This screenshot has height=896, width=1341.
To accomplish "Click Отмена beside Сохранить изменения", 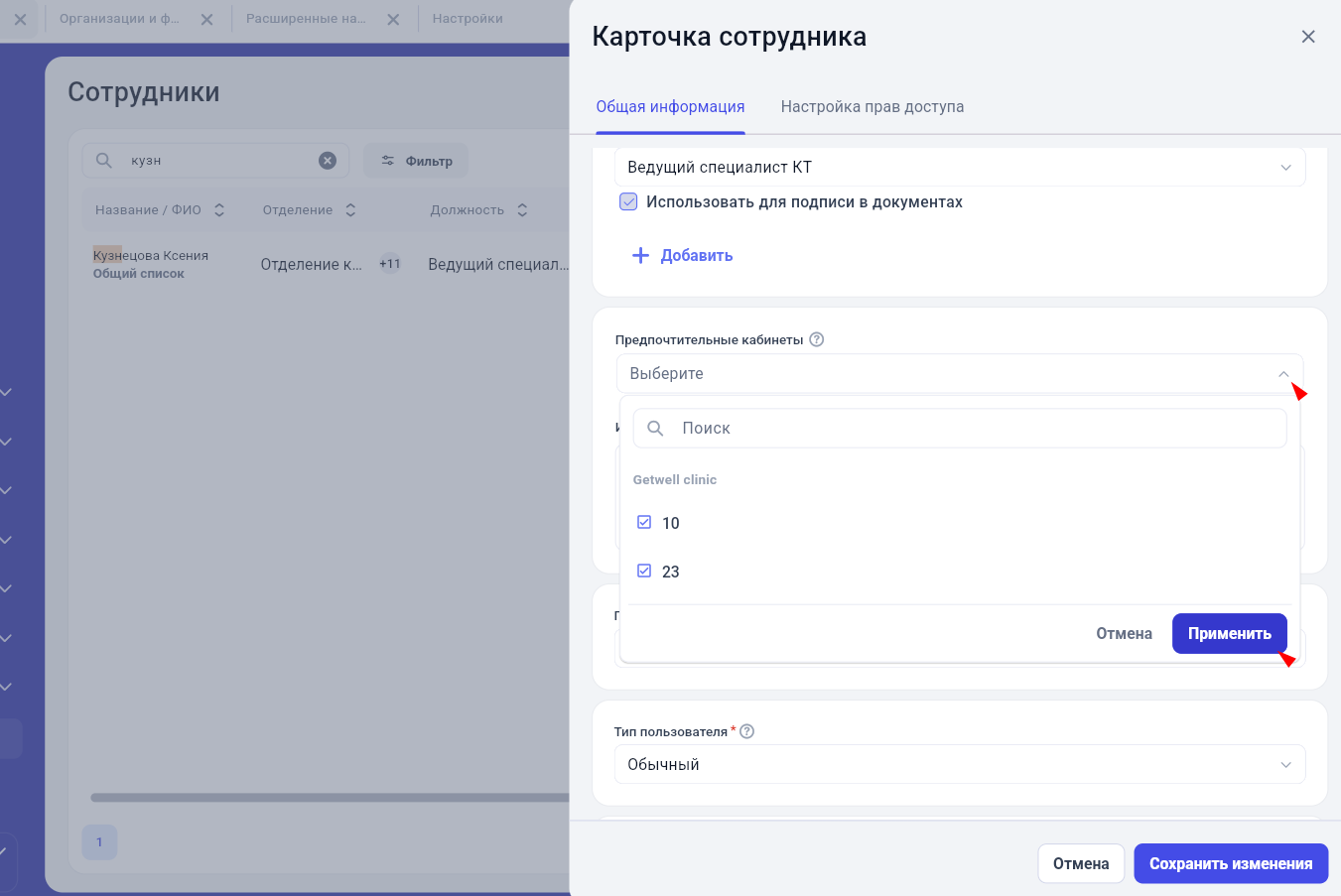I will pos(1081,864).
